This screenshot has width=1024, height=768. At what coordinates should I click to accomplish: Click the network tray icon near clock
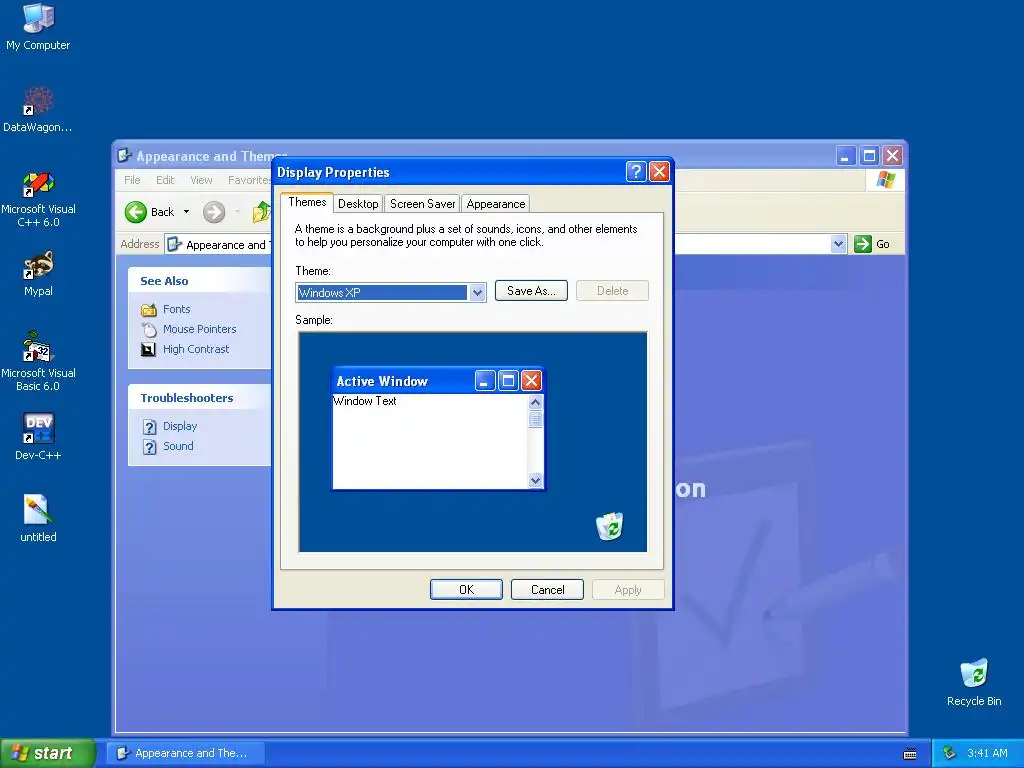950,754
